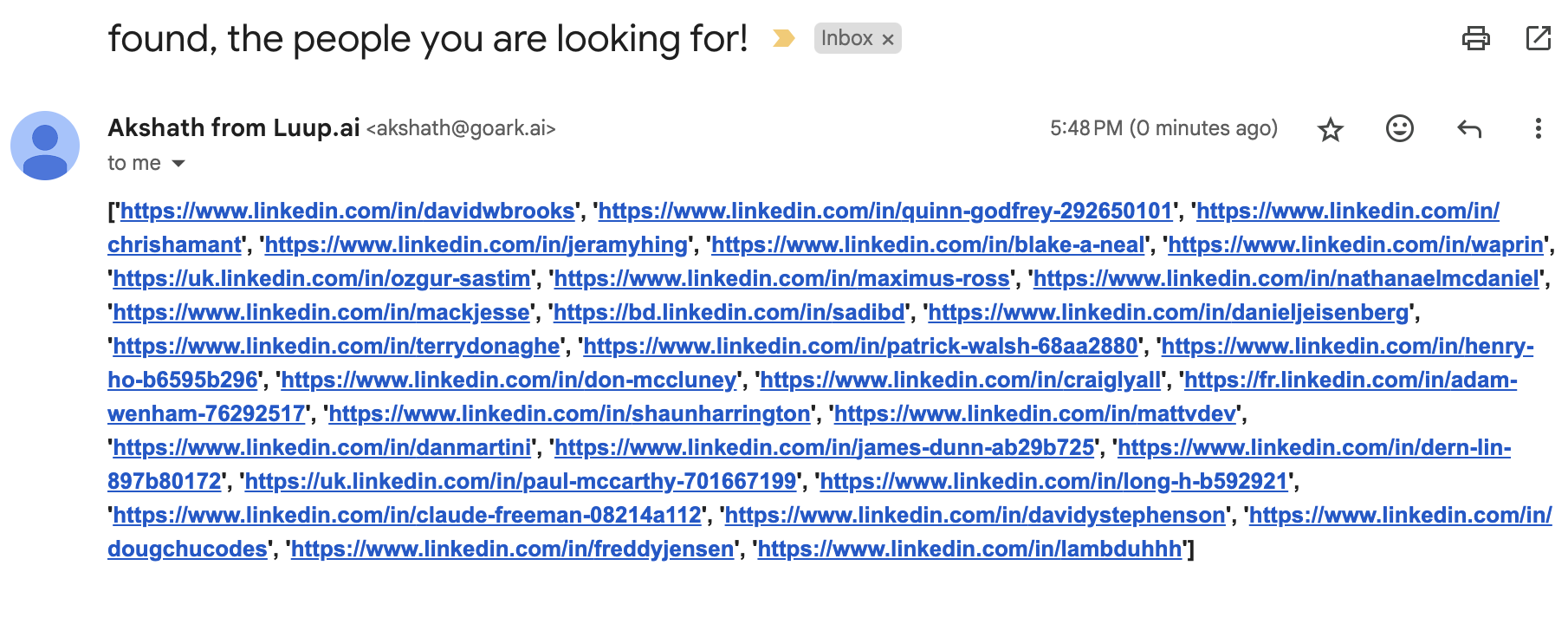Add an emoji reaction
The image size is (1568, 624).
[1400, 128]
